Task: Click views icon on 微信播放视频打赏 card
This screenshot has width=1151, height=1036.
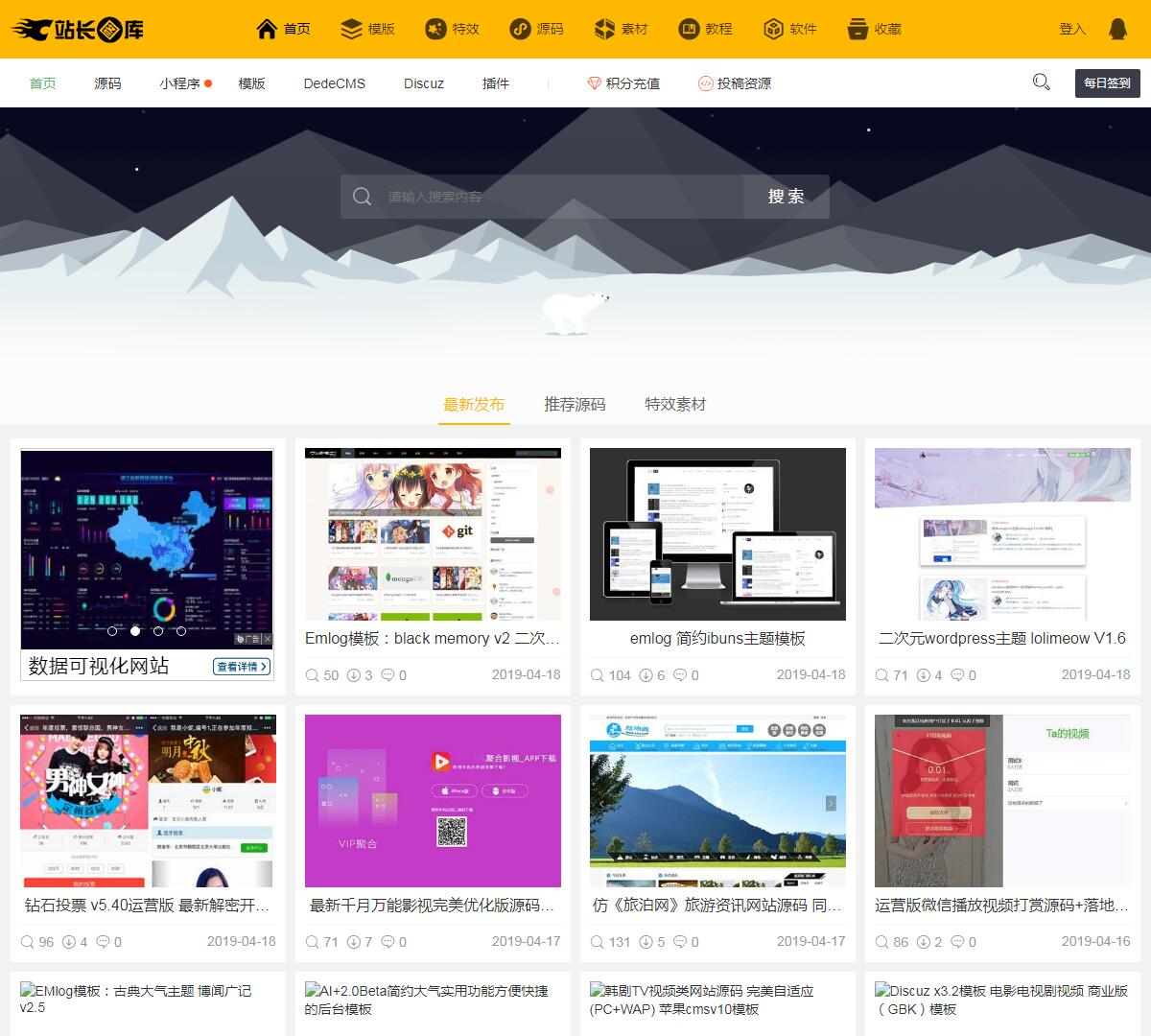Action: [881, 942]
